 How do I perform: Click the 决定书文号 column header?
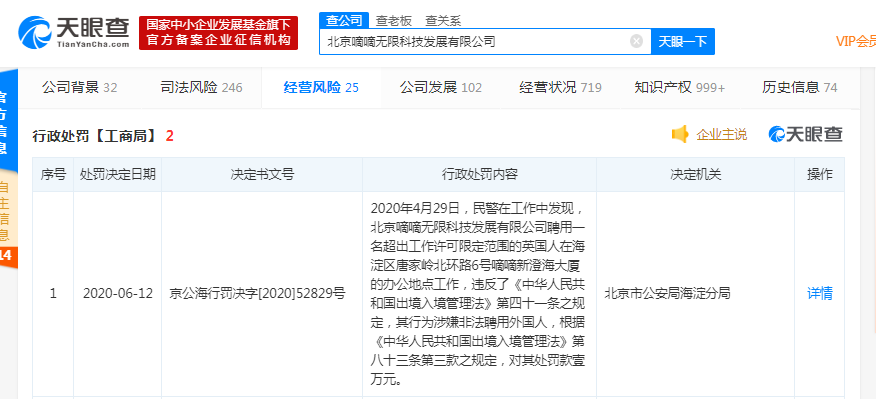click(262, 174)
